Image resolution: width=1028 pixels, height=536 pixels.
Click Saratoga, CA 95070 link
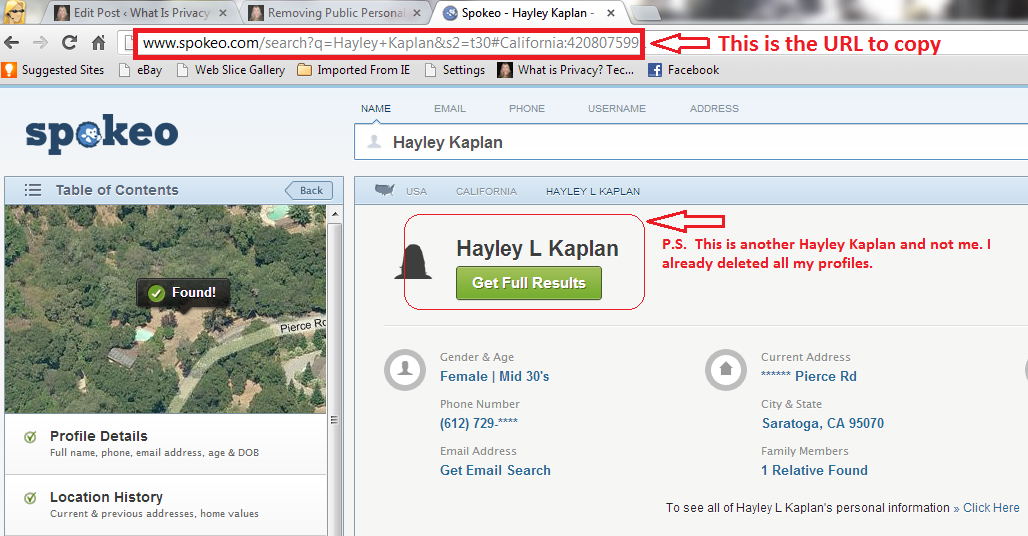pyautogui.click(x=823, y=423)
